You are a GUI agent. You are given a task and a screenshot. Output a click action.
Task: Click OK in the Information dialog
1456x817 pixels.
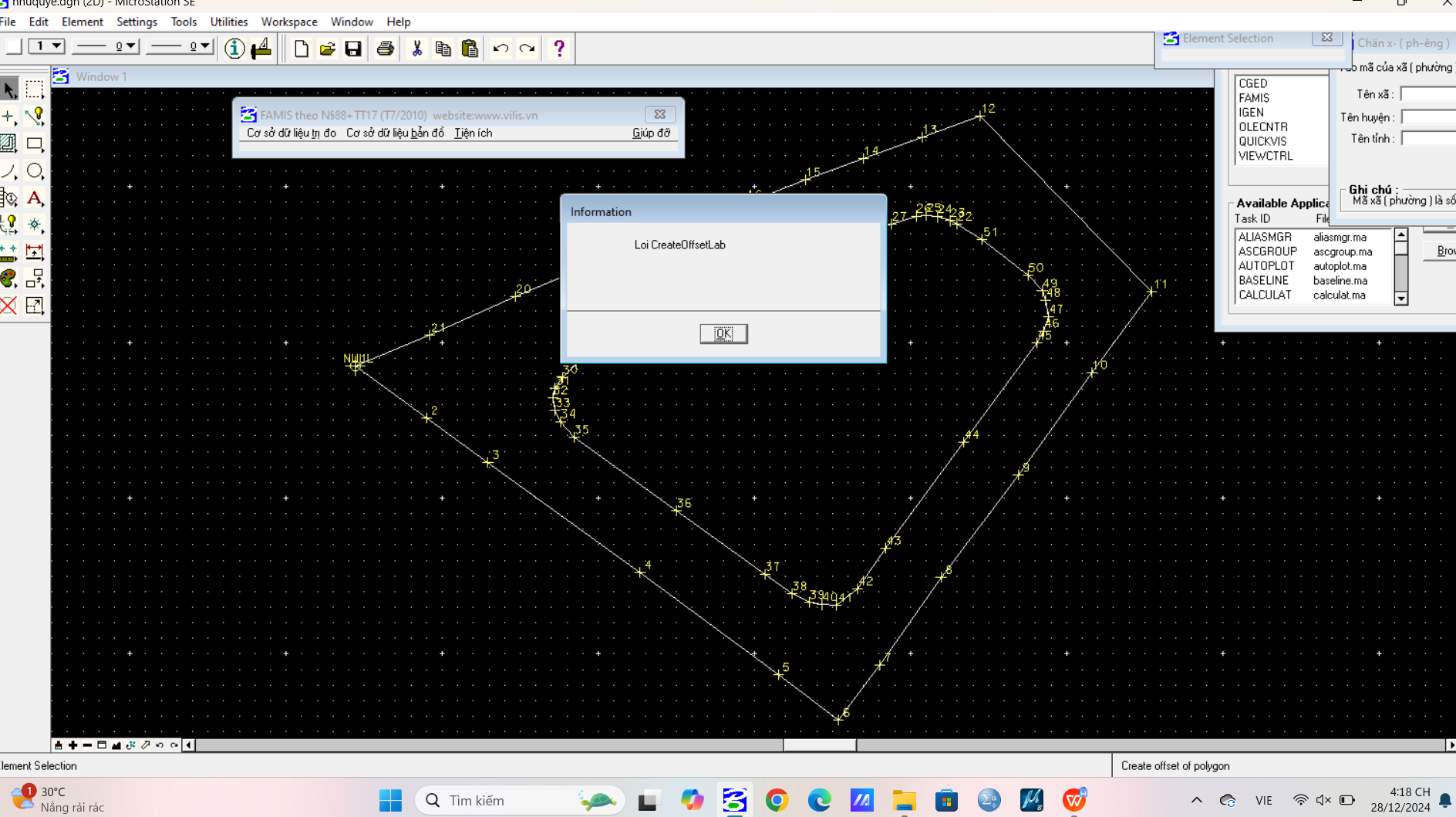click(x=723, y=333)
